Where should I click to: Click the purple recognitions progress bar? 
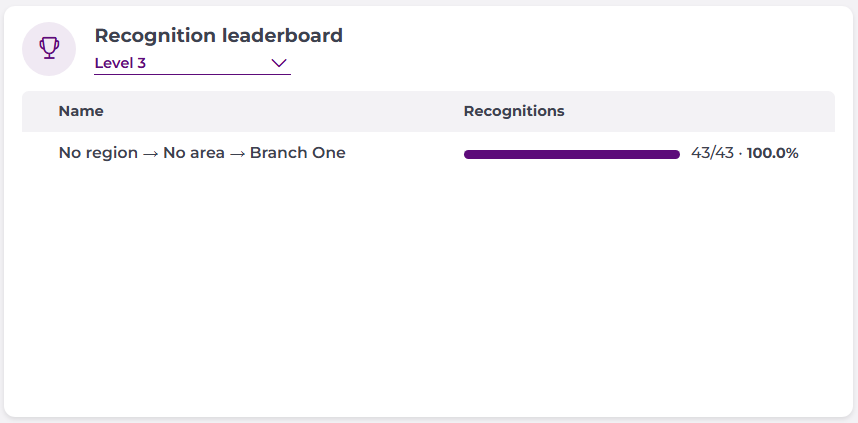click(x=571, y=154)
